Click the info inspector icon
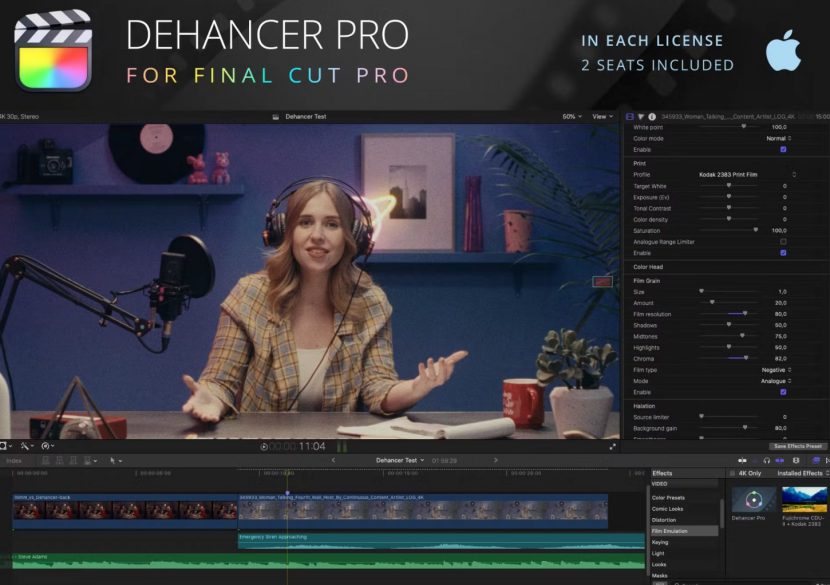 pos(652,117)
